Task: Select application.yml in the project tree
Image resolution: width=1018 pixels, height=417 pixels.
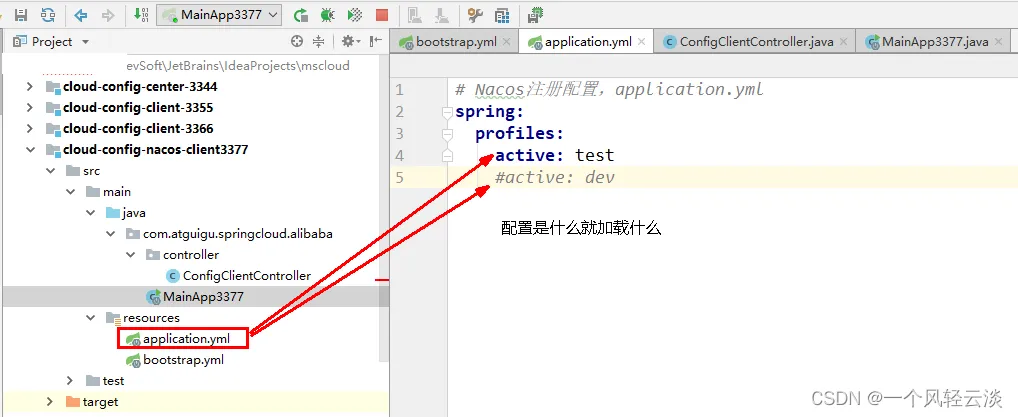Action: (186, 338)
